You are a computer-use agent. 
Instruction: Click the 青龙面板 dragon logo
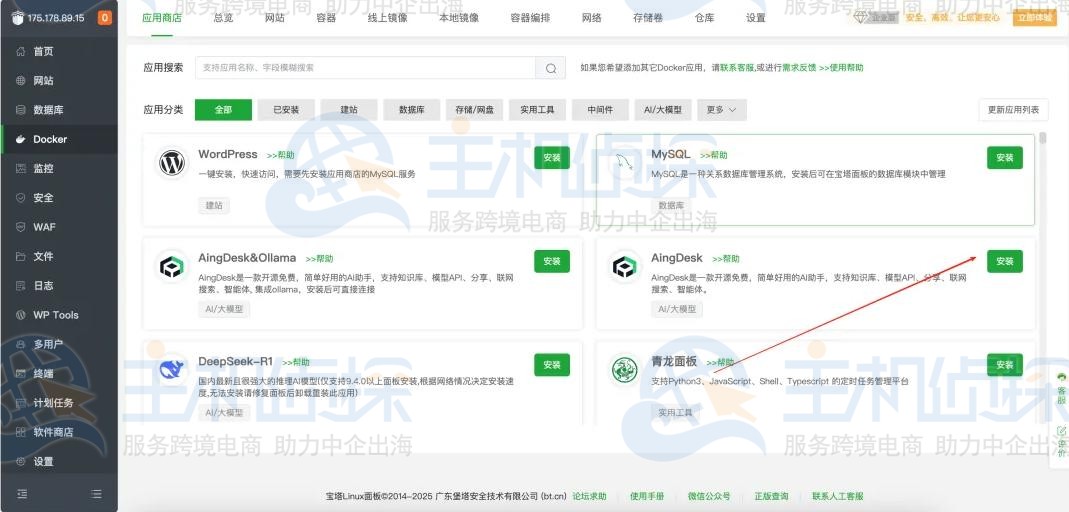pos(624,370)
